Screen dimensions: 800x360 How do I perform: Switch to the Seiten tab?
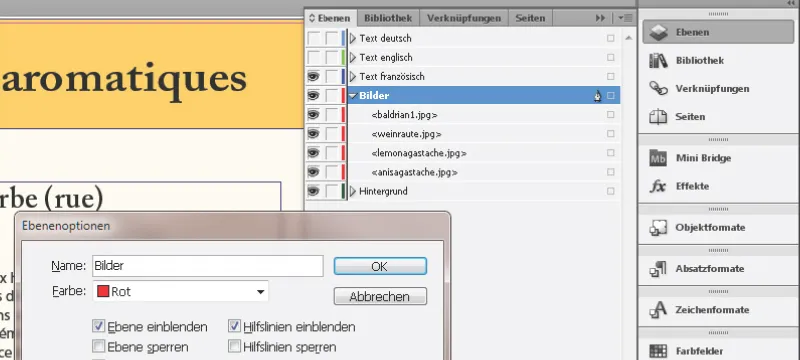coord(530,18)
